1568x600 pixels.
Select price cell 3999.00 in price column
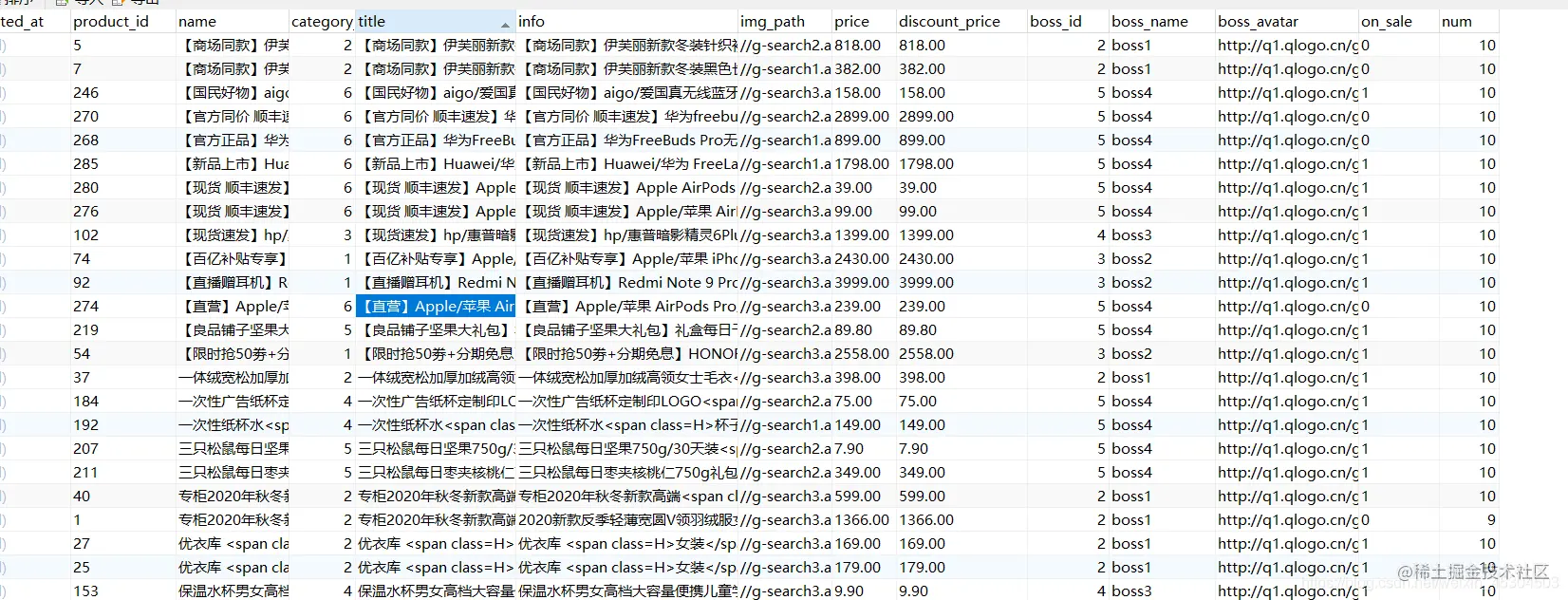864,282
